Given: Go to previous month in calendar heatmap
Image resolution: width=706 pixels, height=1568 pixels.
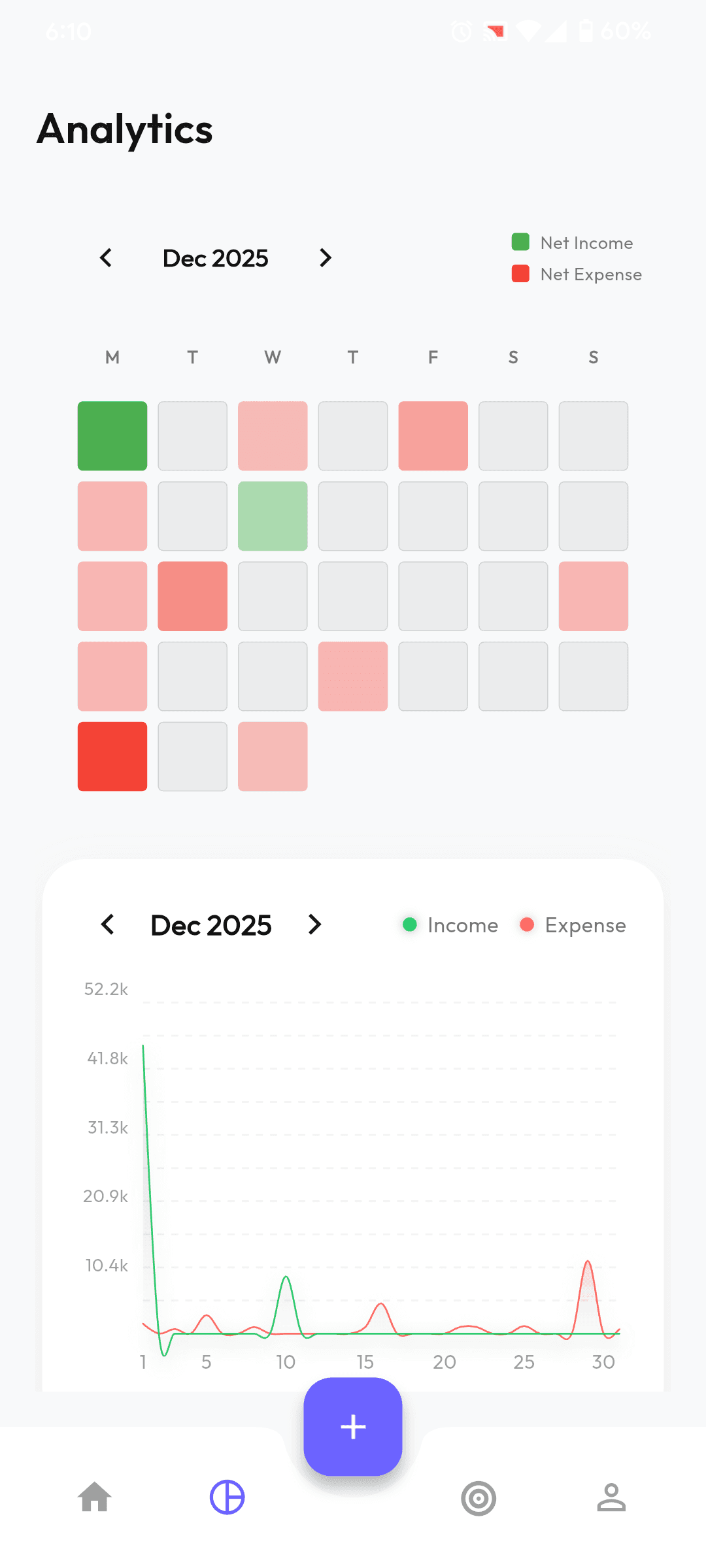Looking at the screenshot, I should (106, 258).
